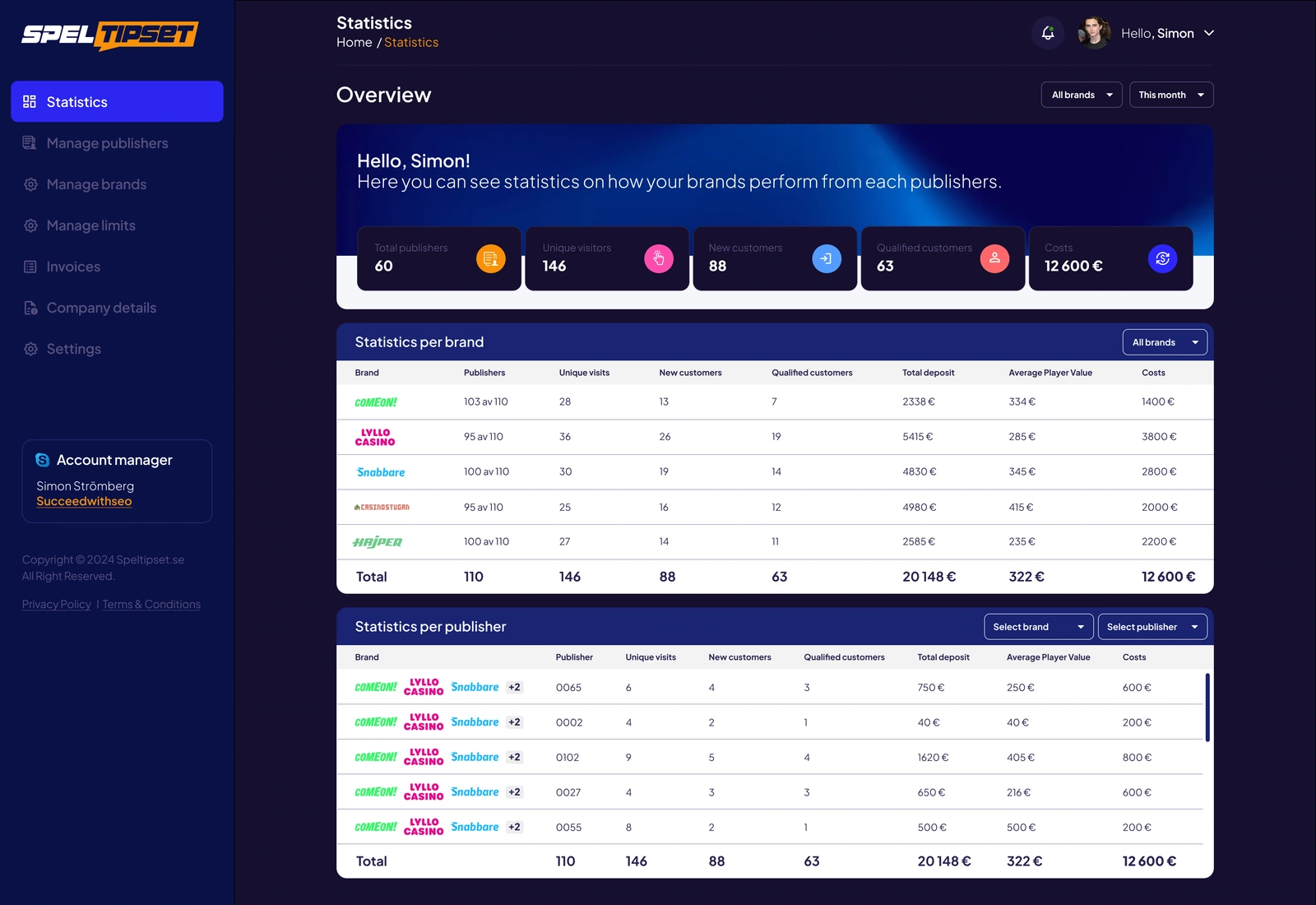Click the Hajper logo in brand table
Screen dimensions: 1316x905
[378, 542]
